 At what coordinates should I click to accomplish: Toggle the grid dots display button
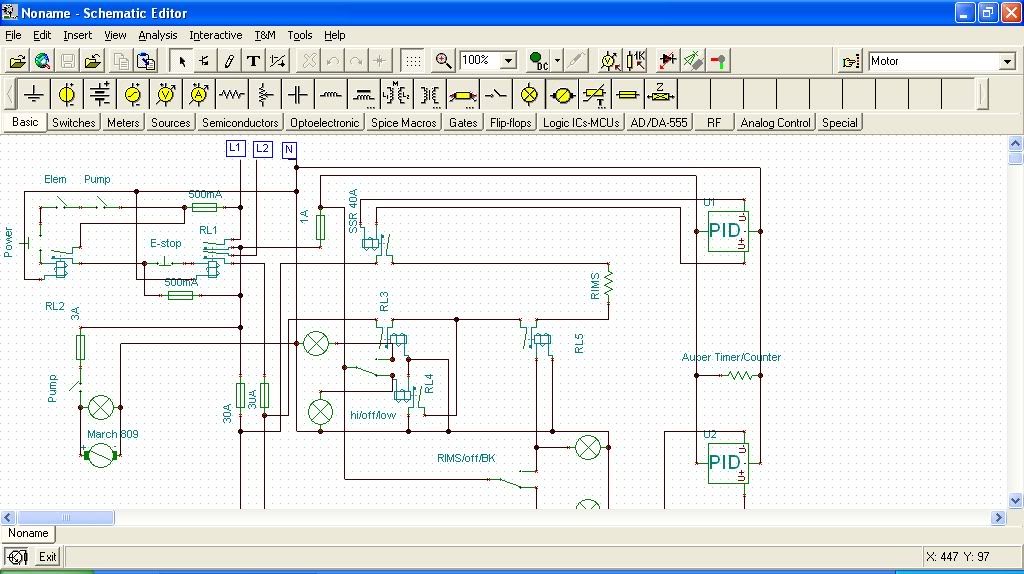click(413, 61)
